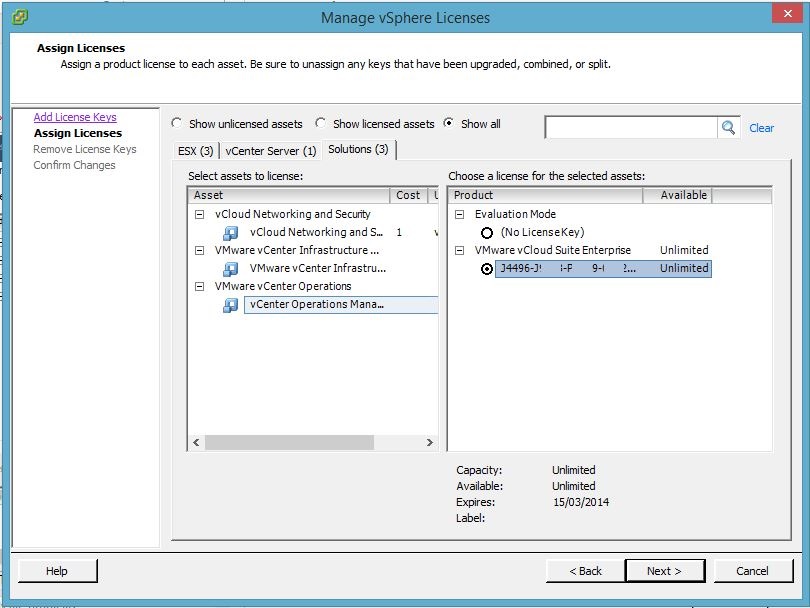Go back with the < Back button
The height and width of the screenshot is (608, 810).
point(585,571)
